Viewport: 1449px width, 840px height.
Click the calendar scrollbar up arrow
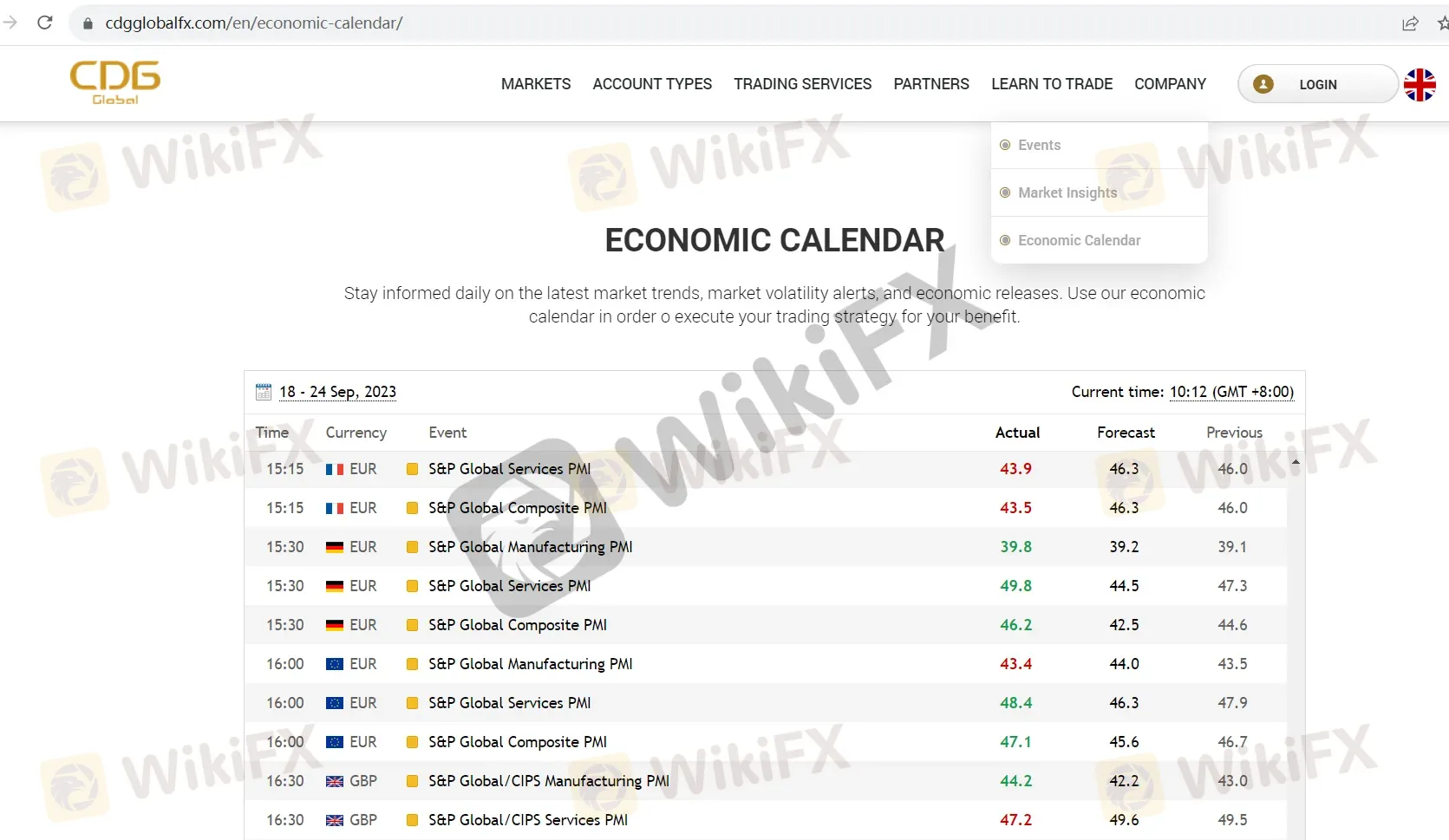[1296, 462]
